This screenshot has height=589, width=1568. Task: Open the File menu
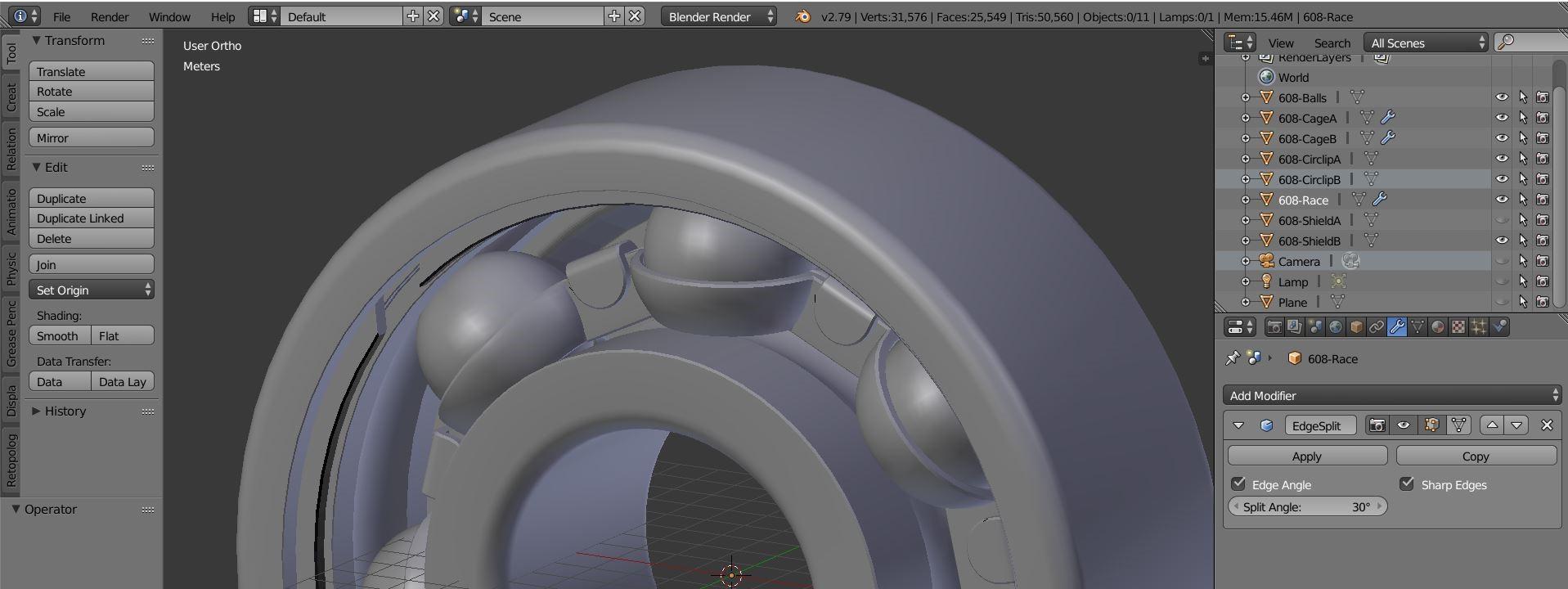coord(61,16)
